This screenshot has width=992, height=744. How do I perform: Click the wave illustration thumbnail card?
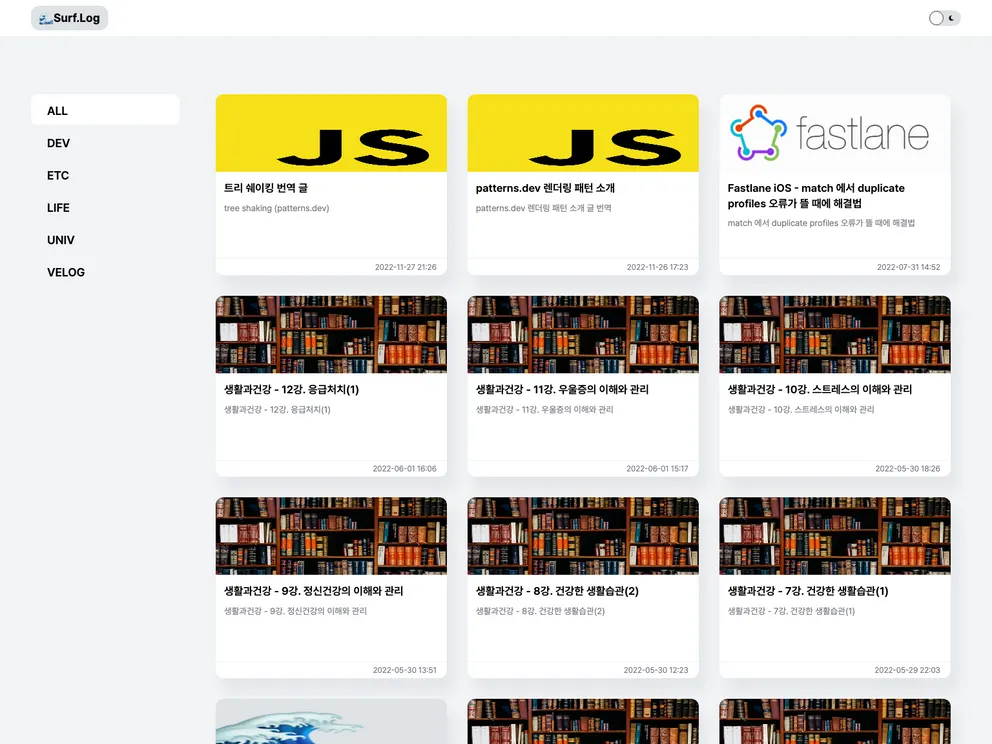pos(331,721)
